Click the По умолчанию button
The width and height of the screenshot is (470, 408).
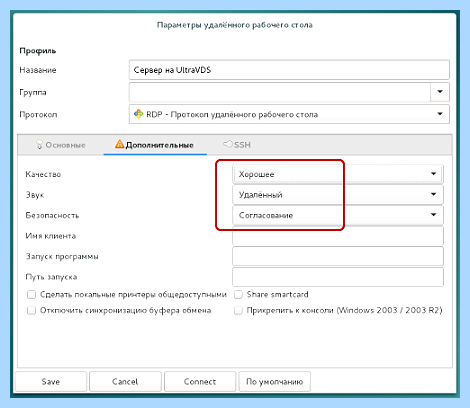click(274, 381)
